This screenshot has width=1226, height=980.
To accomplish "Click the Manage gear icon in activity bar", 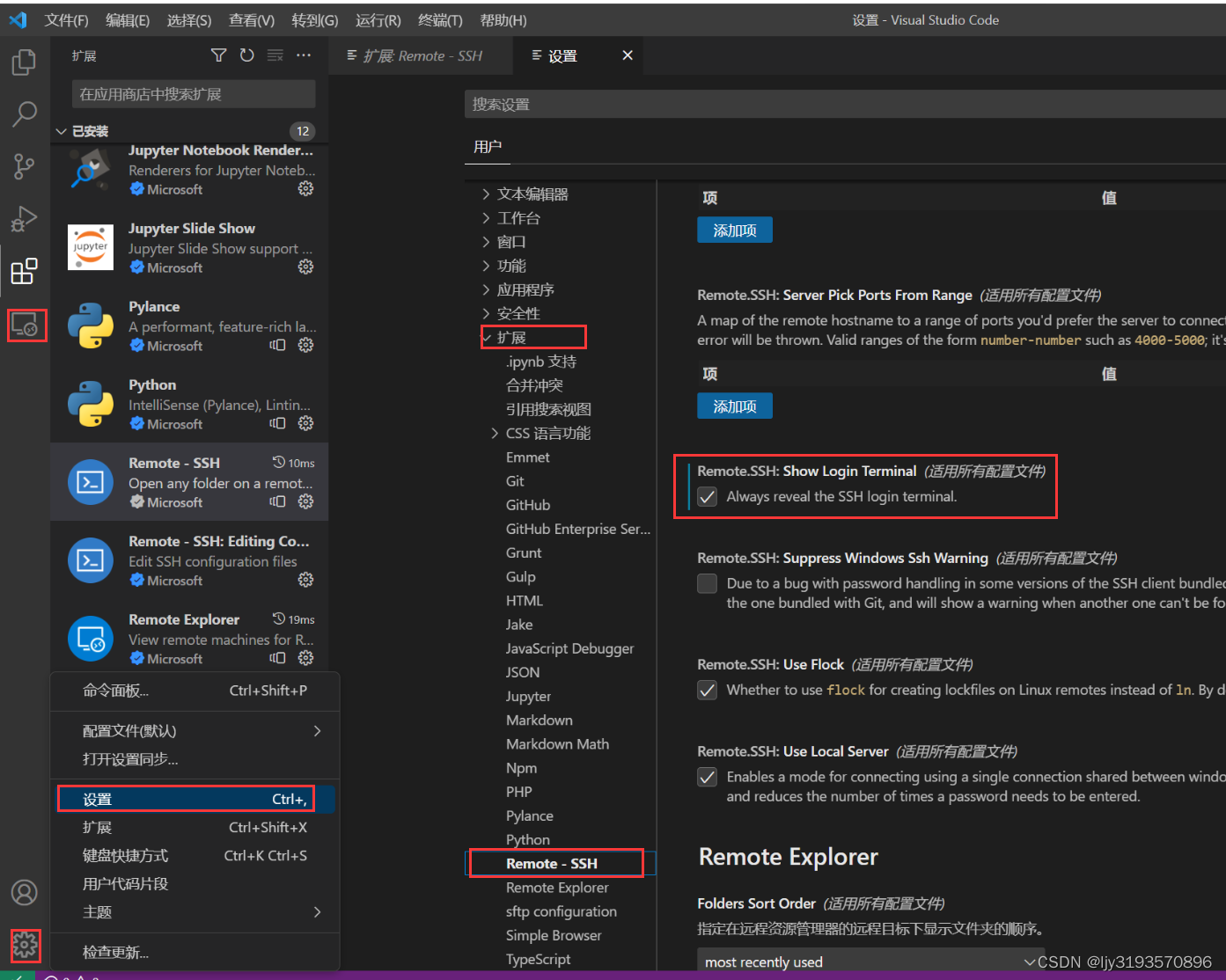I will 25,946.
